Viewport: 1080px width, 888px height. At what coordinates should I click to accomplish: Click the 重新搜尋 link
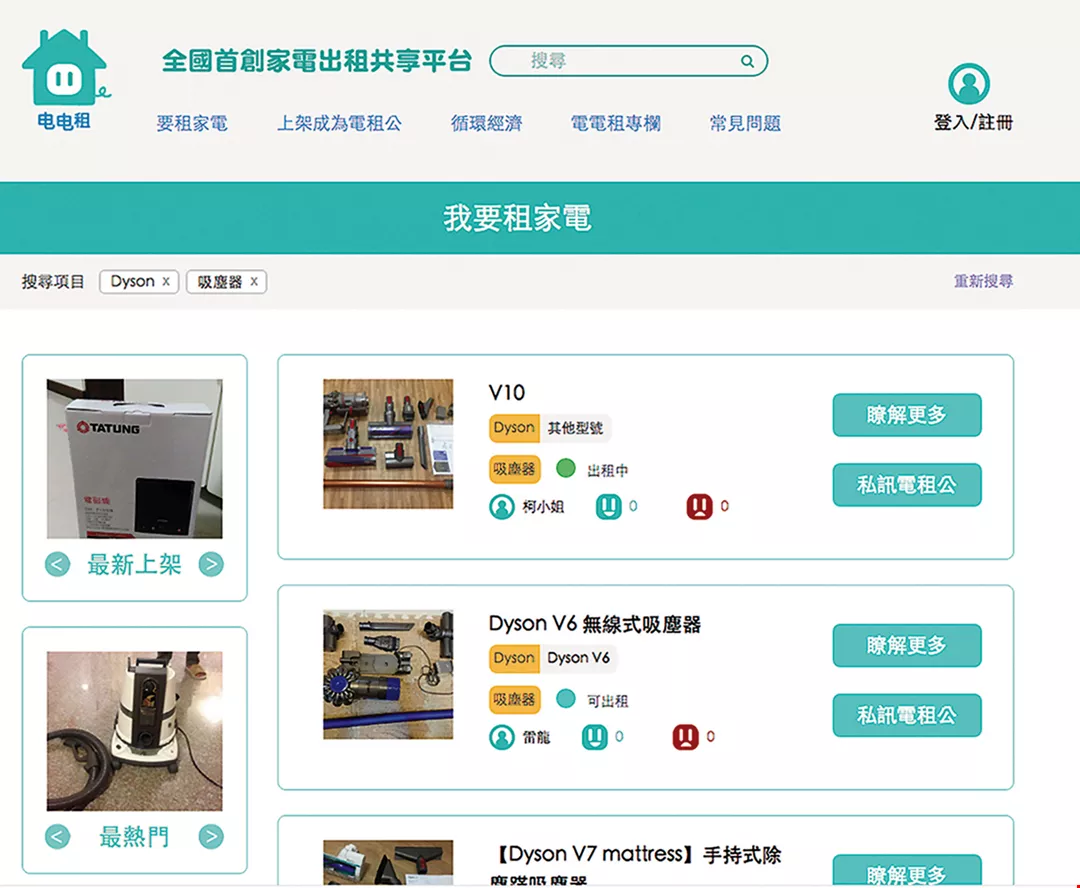[x=983, y=282]
